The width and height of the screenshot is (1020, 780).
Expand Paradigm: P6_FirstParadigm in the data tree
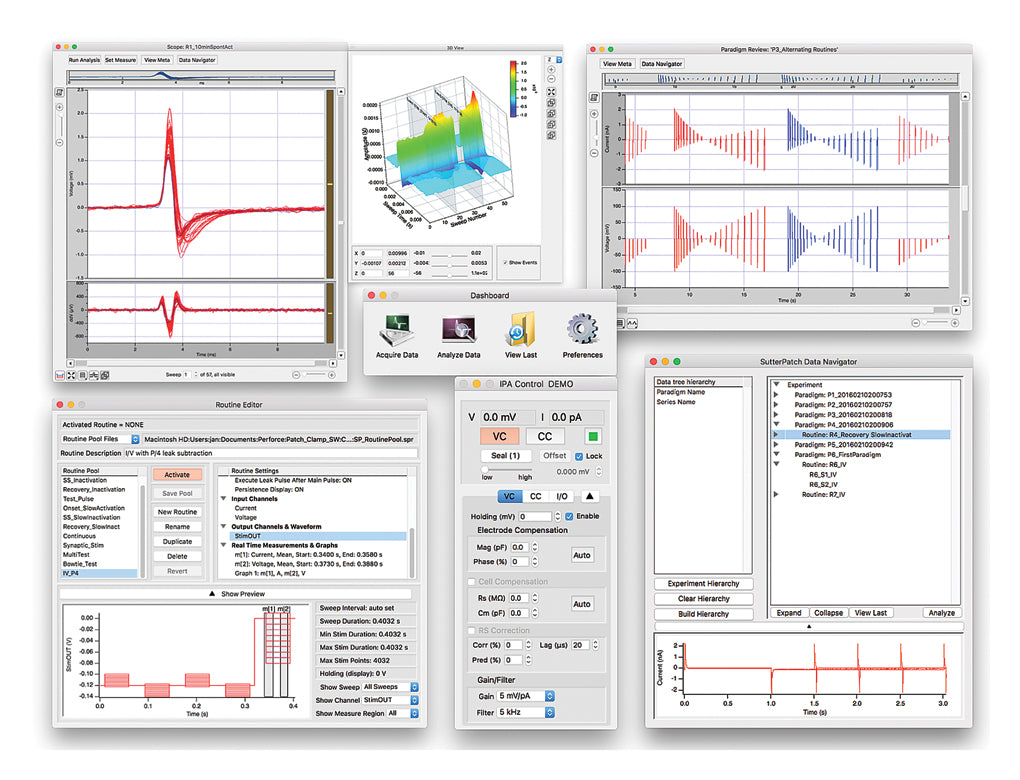pos(776,454)
